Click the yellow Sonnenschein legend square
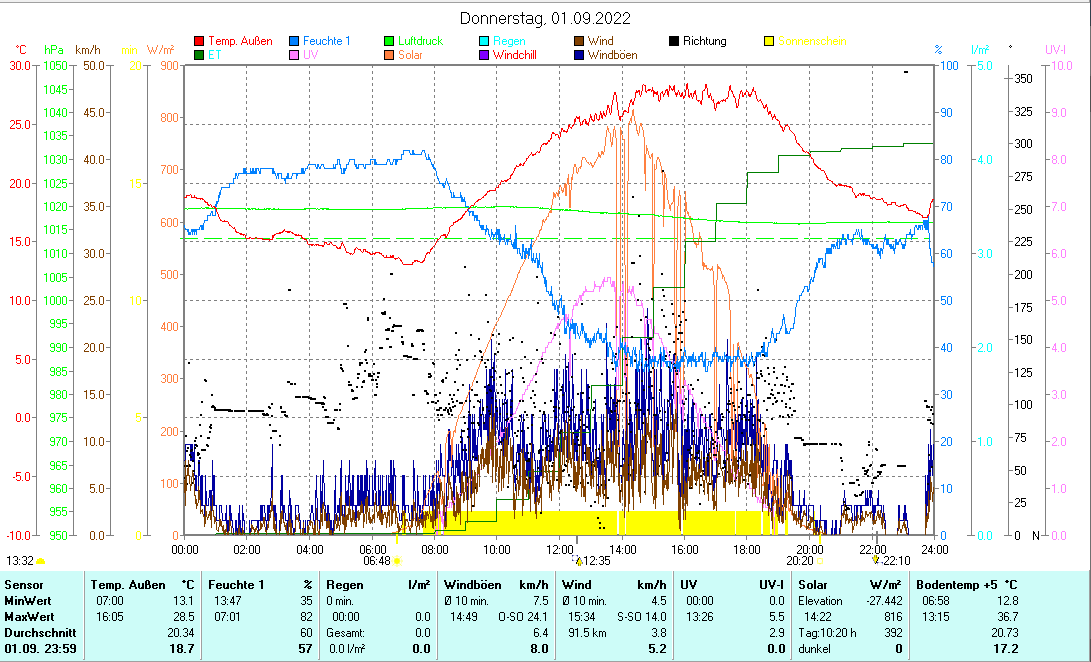 tap(769, 42)
